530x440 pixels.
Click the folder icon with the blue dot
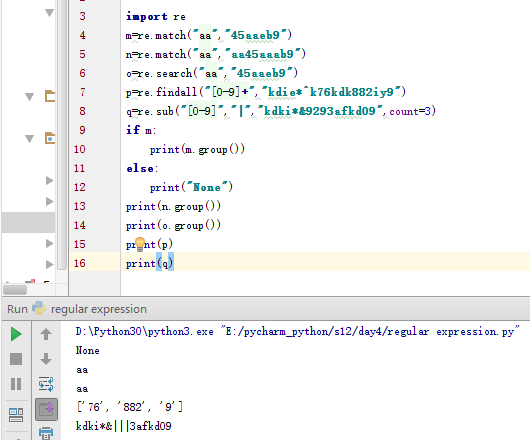(x=50, y=138)
